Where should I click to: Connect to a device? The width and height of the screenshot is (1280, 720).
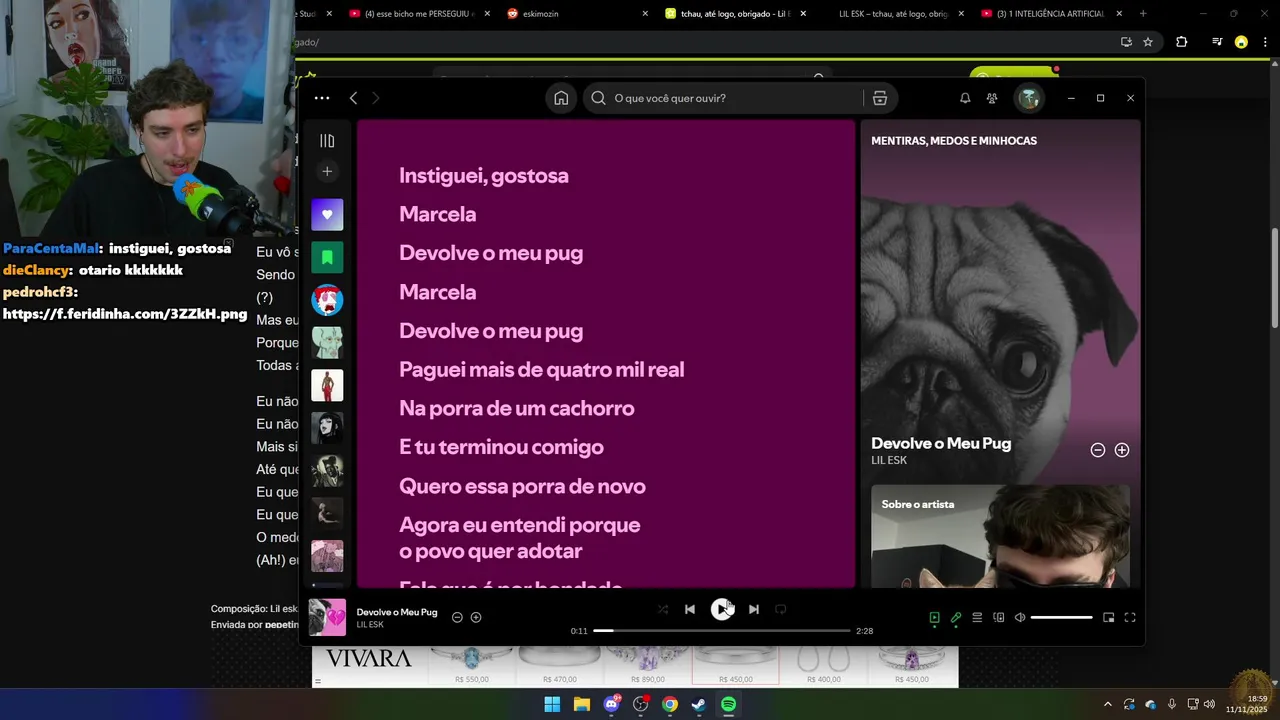coord(998,618)
